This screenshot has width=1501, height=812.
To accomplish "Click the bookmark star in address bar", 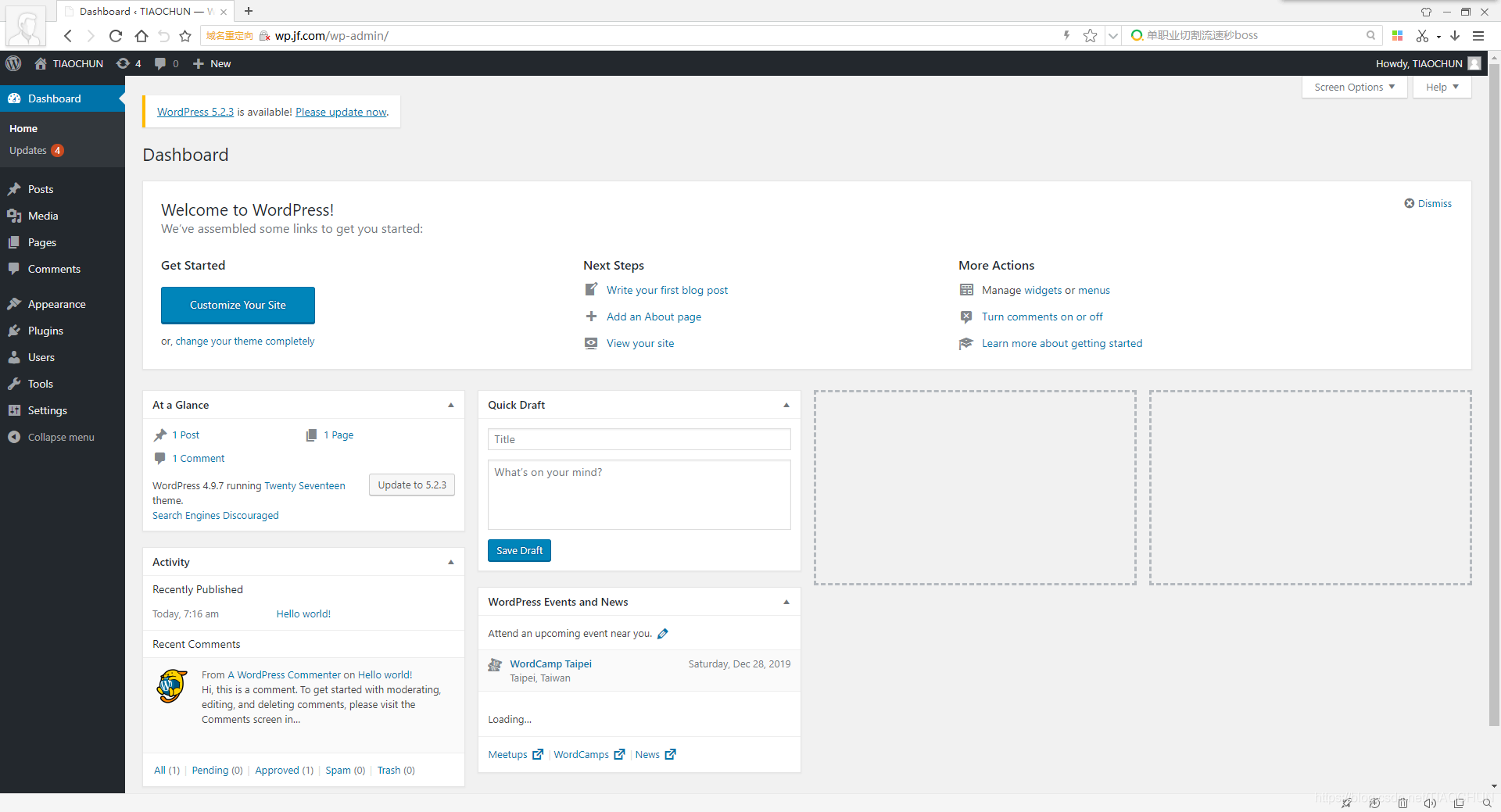I will [x=1090, y=35].
